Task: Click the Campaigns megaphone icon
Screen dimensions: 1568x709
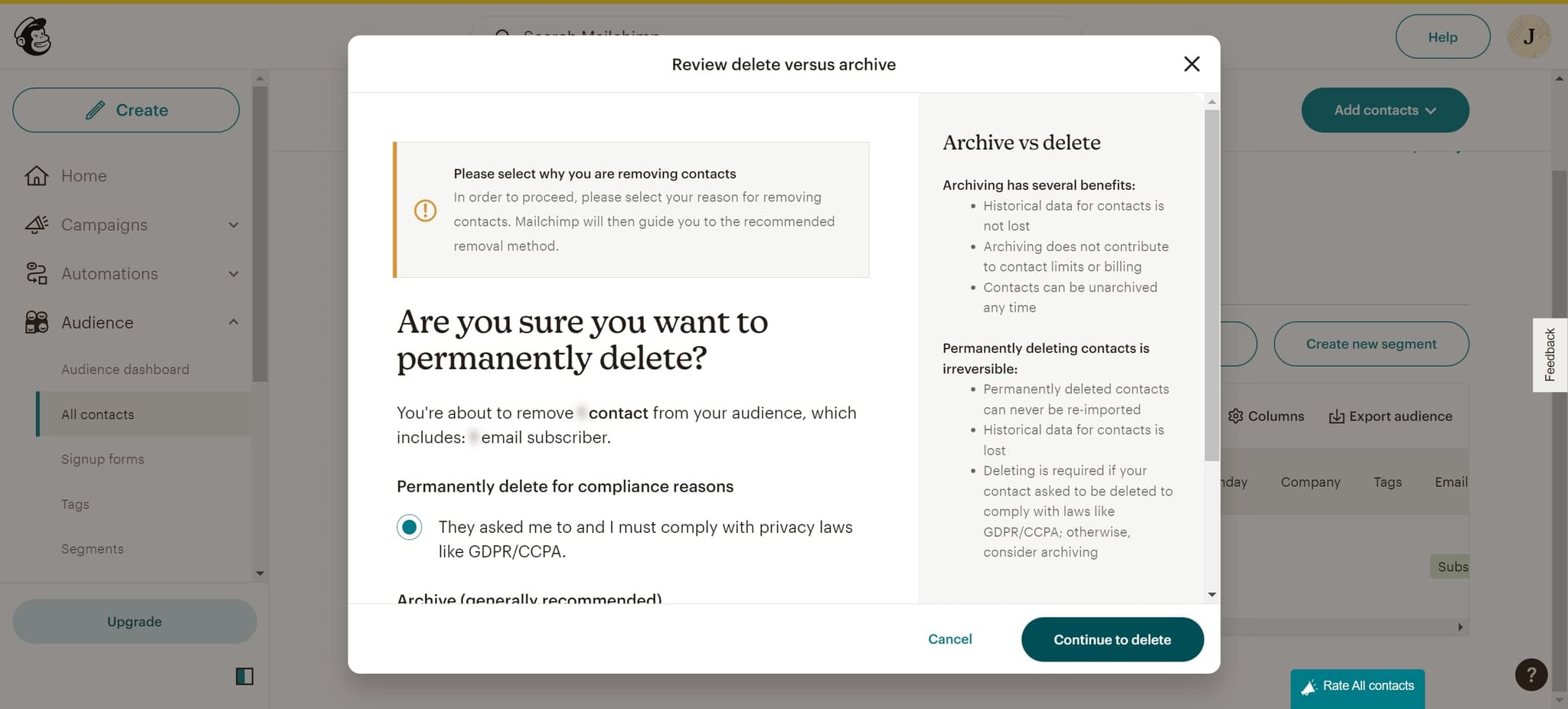Action: pyautogui.click(x=36, y=225)
